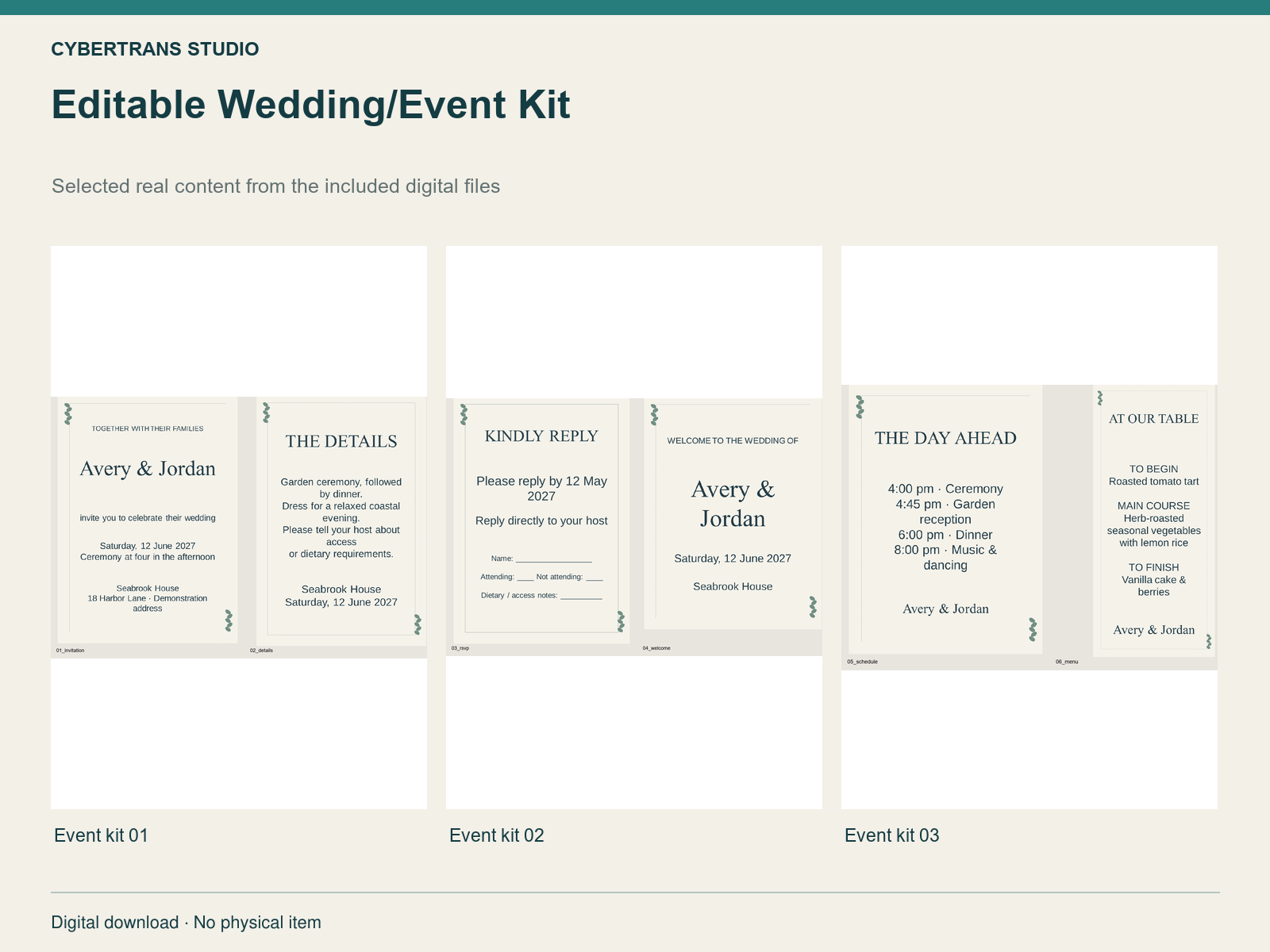Click 'Roasted tomato tart' menu item
Image resolution: width=1270 pixels, height=952 pixels.
[1153, 482]
